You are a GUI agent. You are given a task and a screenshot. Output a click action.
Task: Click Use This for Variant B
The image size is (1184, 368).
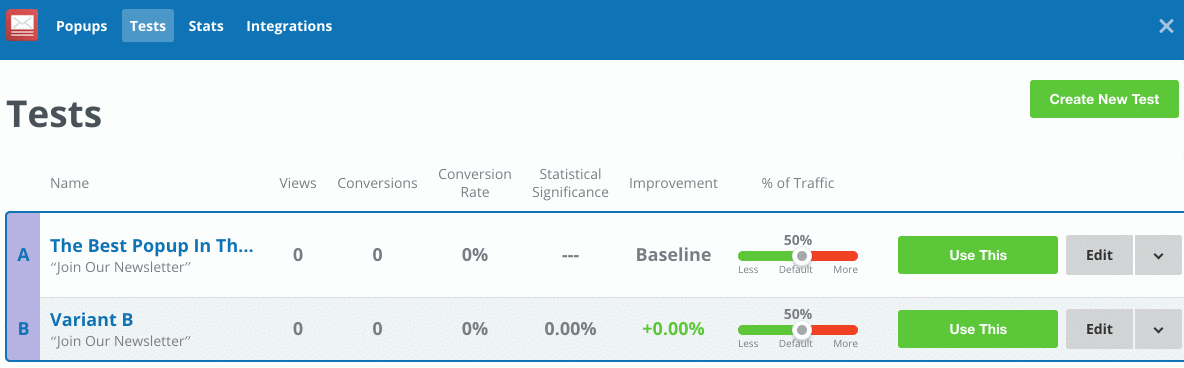pyautogui.click(x=978, y=329)
